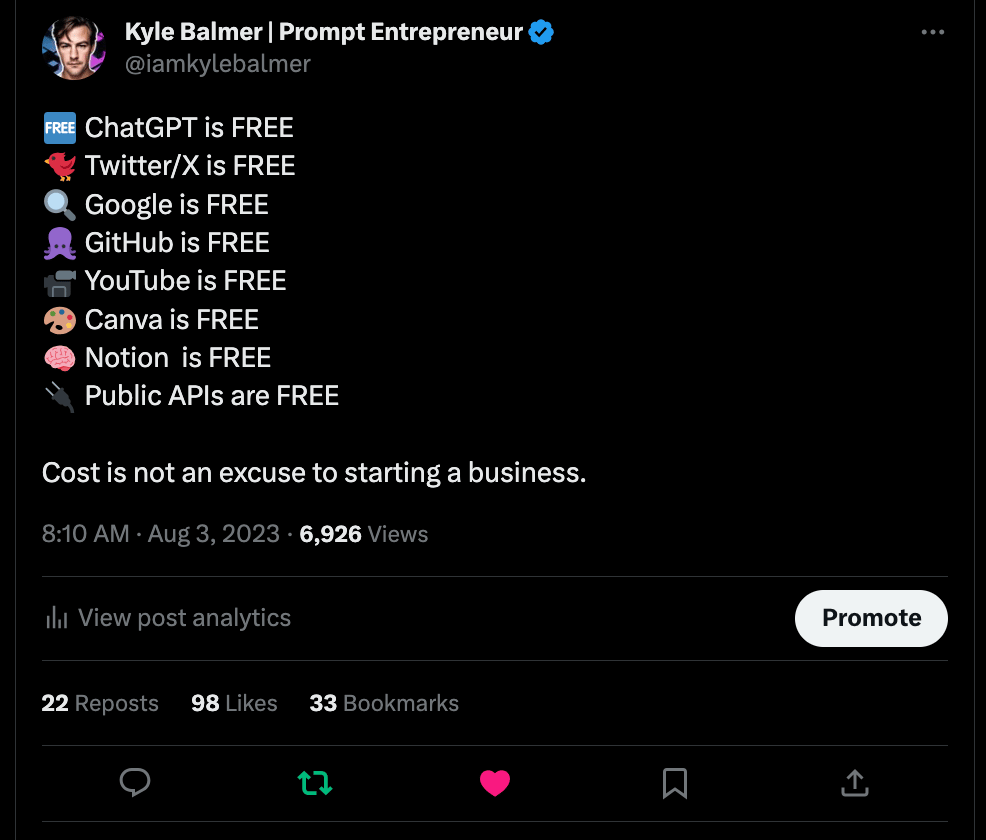Screen dimensions: 986x840
Task: Unlike the post via pink heart
Action: click(495, 783)
